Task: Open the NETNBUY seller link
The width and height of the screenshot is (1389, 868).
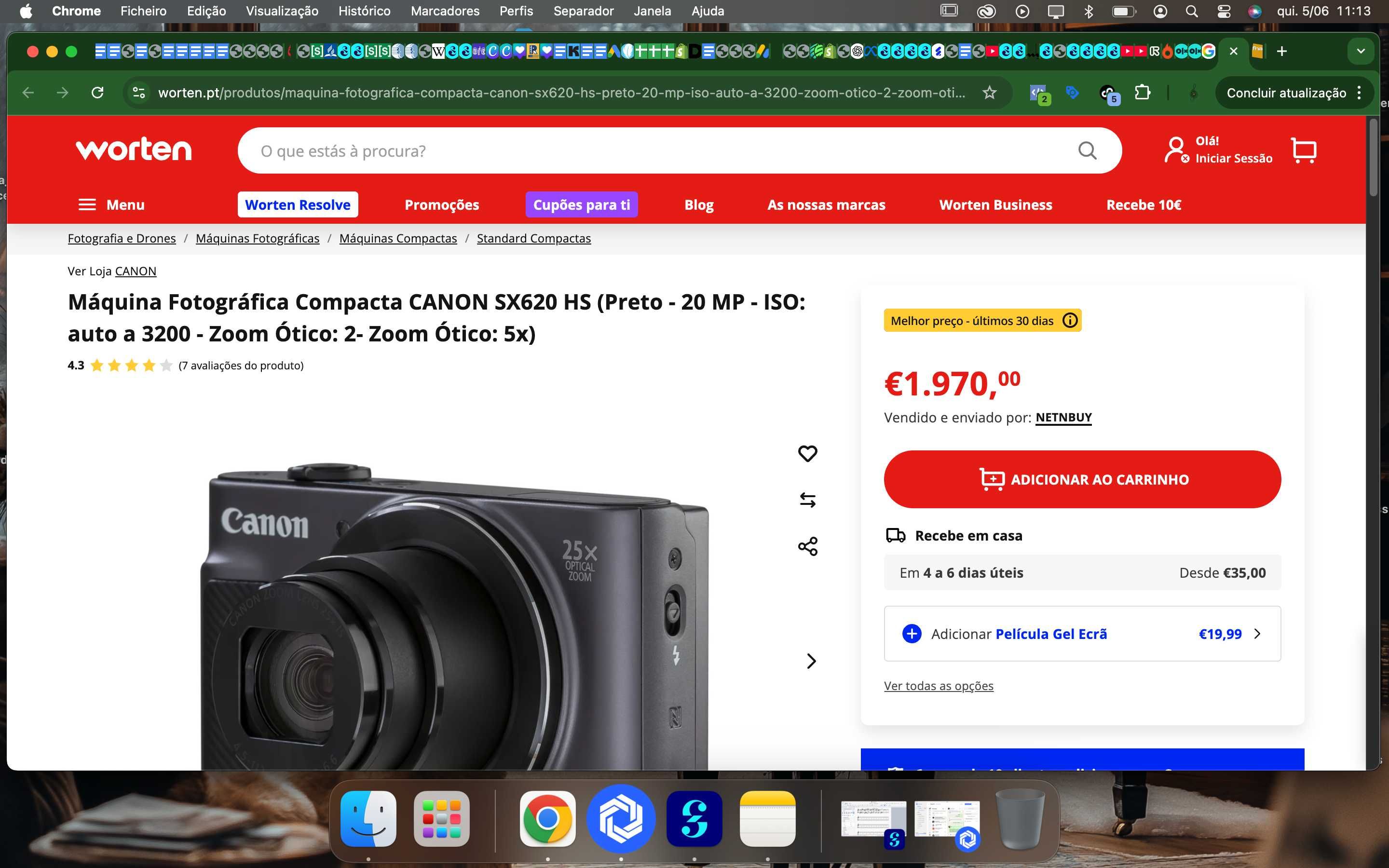Action: tap(1063, 417)
